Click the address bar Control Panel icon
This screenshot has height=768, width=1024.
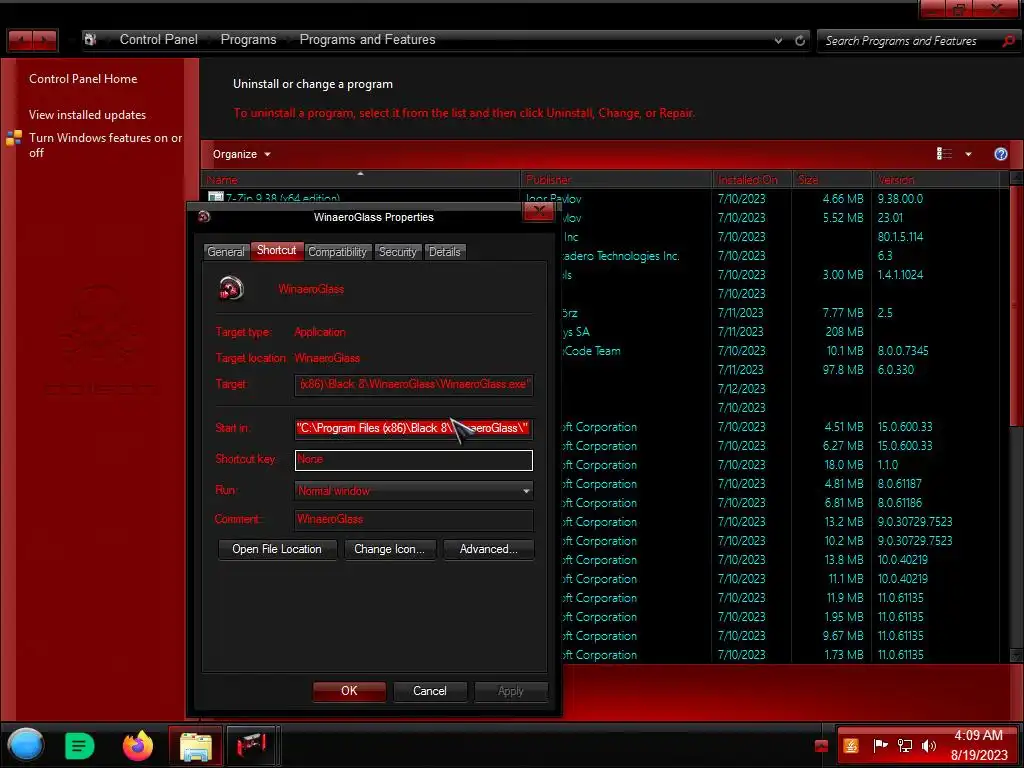91,39
